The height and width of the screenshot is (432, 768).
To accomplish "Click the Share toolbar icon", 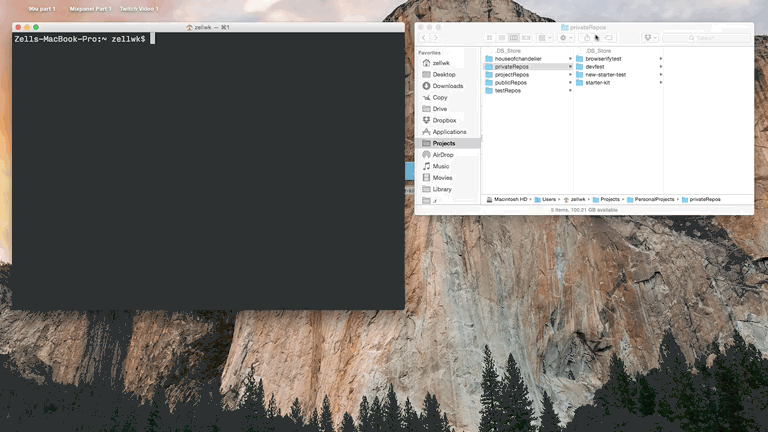I will point(587,38).
